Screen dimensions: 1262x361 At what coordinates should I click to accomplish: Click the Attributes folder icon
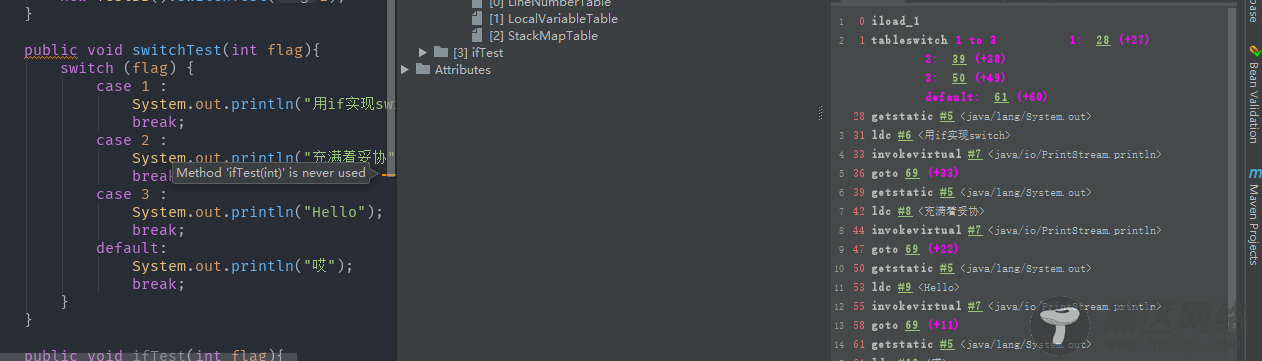coord(423,69)
